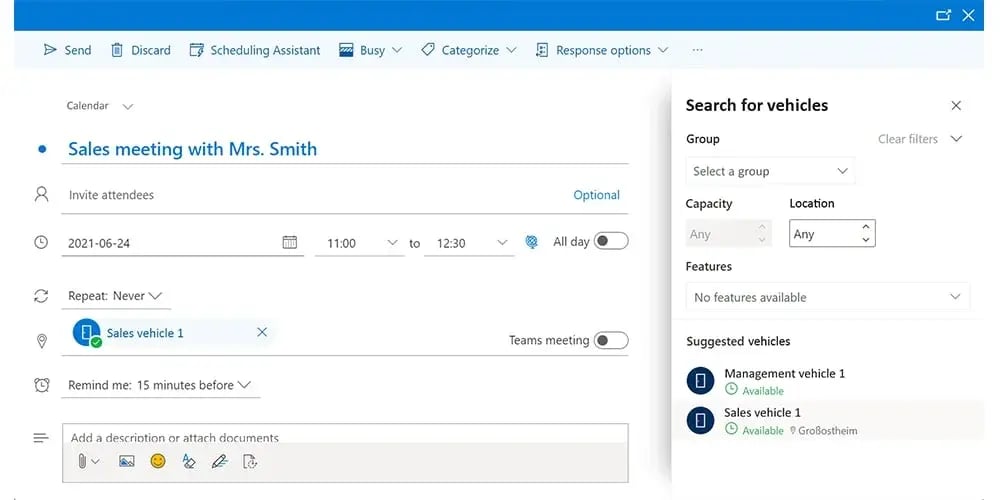Open the No features available dropdown
Image resolution: width=1000 pixels, height=500 pixels.
(x=828, y=297)
